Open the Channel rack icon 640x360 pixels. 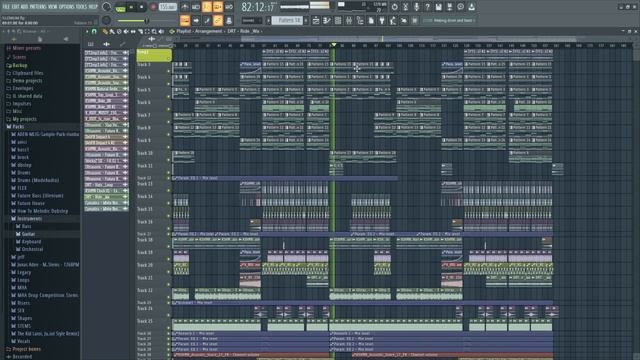point(338,20)
